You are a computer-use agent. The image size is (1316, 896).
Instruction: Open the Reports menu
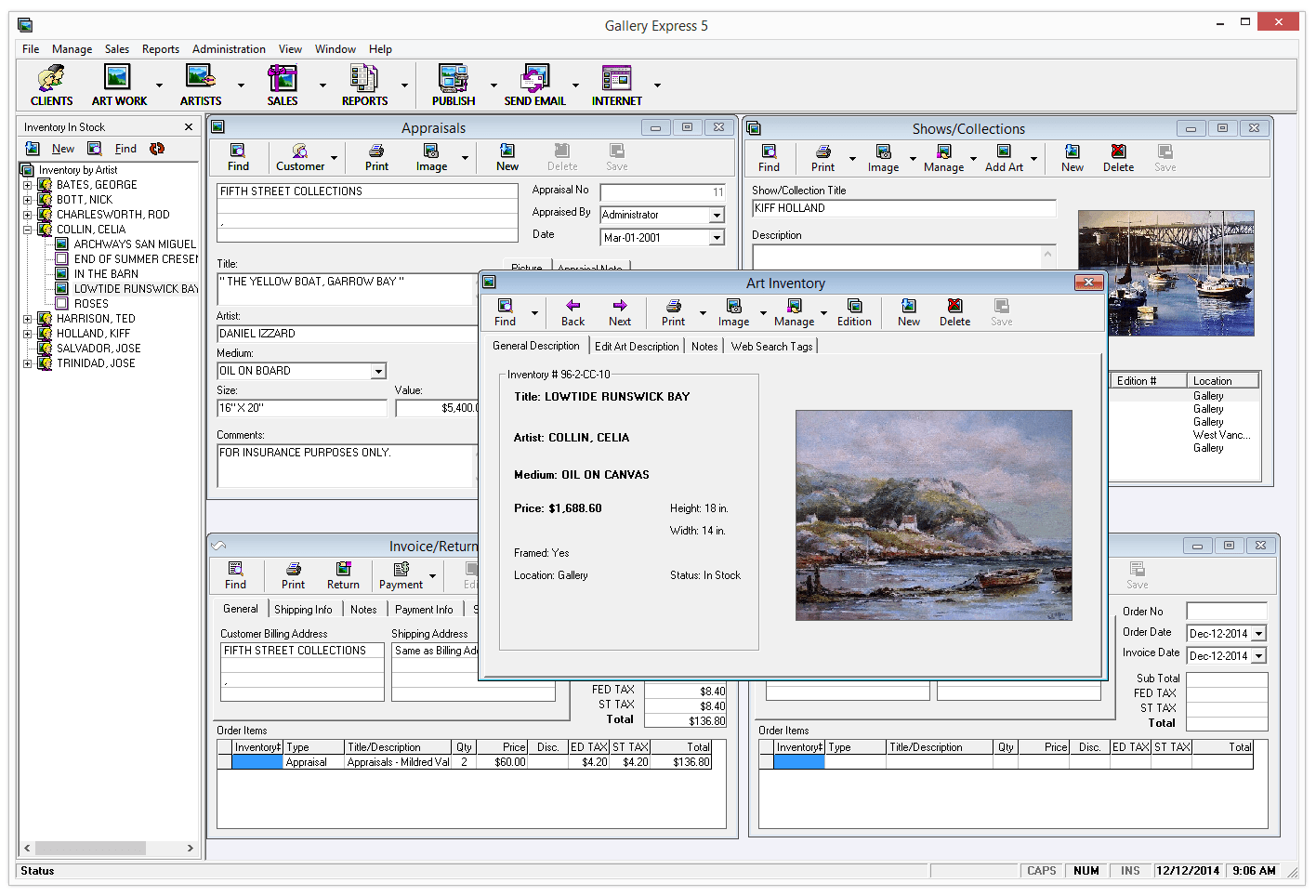160,49
